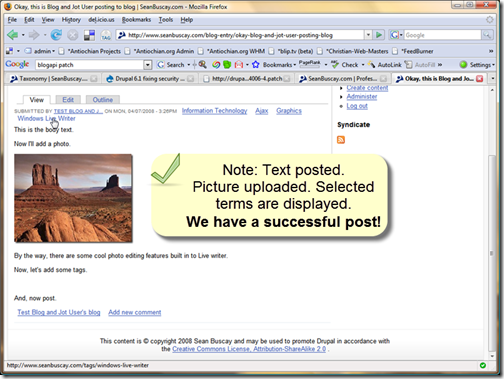Click the spell Check button
504x379 pixels.
pos(345,65)
